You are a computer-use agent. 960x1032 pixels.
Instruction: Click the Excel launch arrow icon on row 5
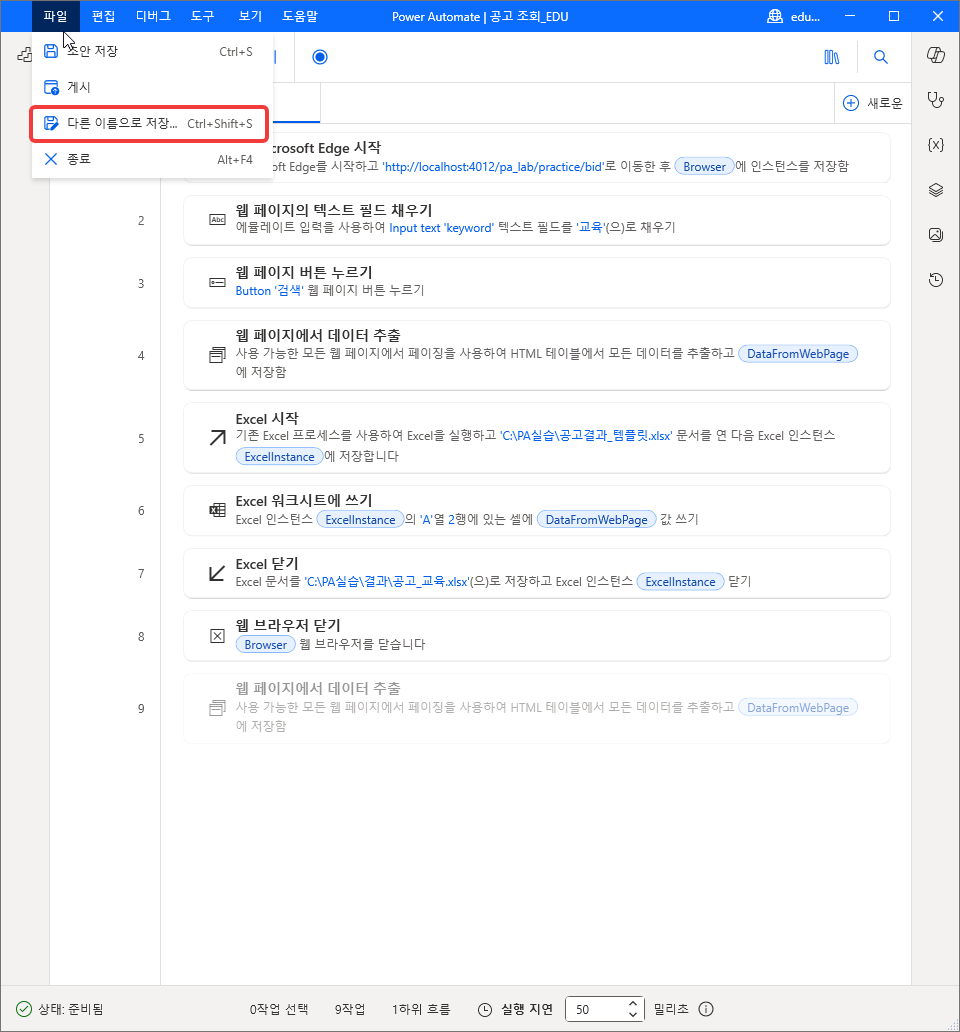[x=217, y=438]
